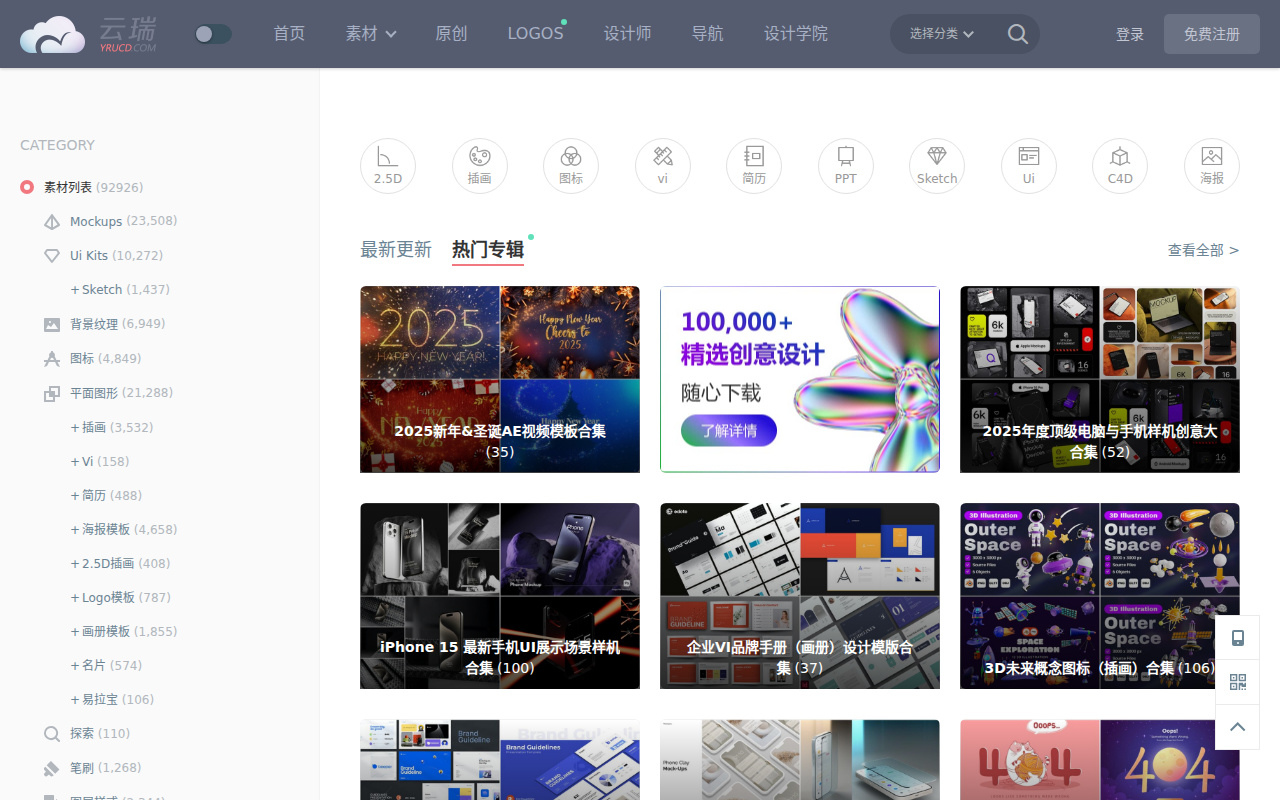Open the 设计师 navigation item
The image size is (1280, 800).
(628, 34)
